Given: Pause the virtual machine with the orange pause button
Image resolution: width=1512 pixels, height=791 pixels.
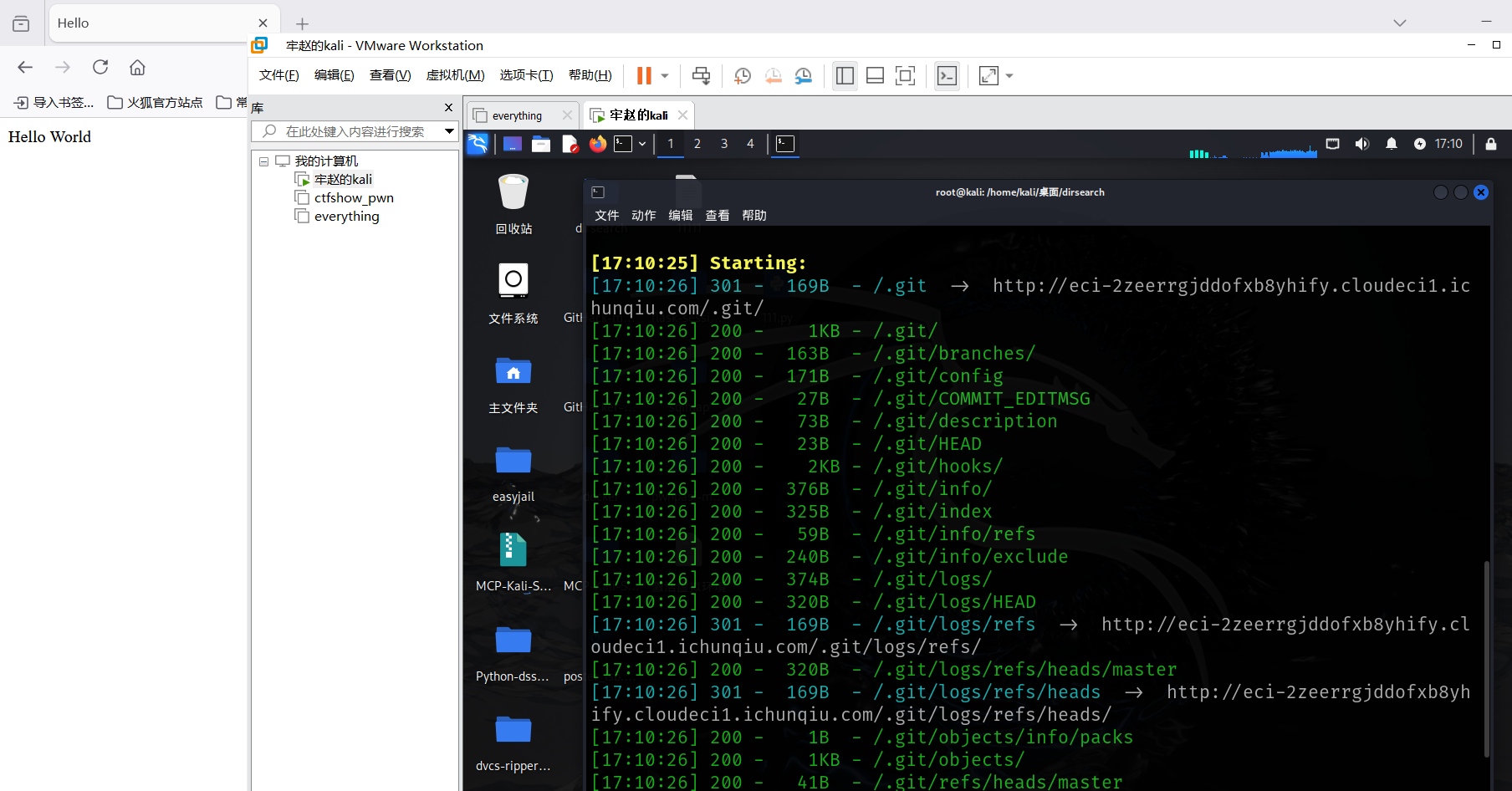Looking at the screenshot, I should (644, 76).
